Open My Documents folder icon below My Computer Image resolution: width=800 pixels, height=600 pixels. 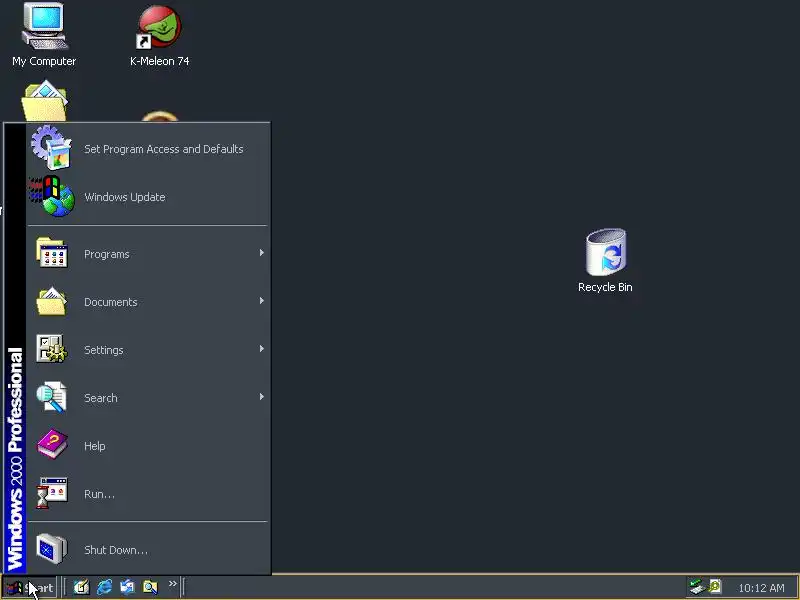tap(45, 101)
